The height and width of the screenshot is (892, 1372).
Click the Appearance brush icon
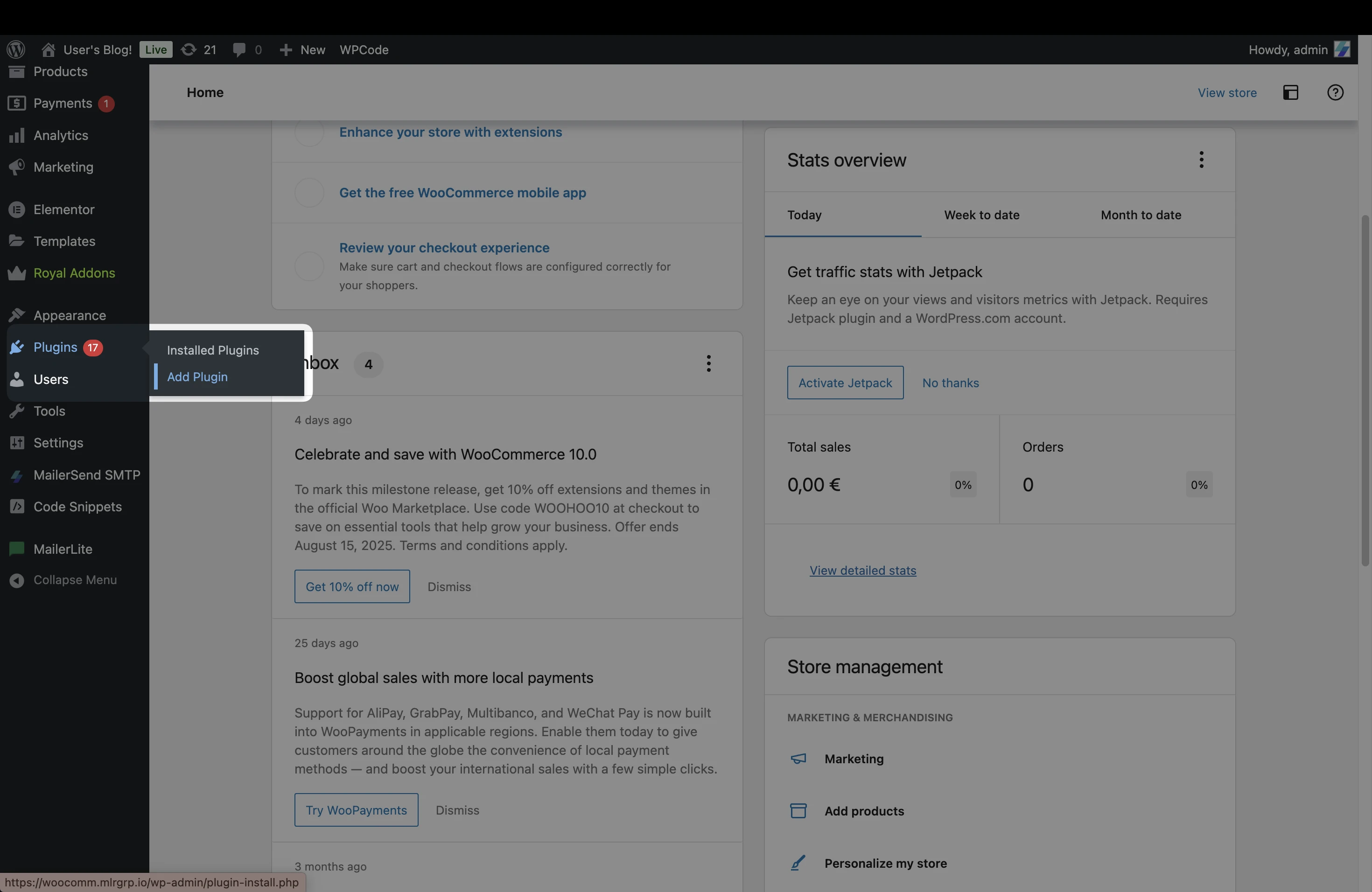(17, 315)
